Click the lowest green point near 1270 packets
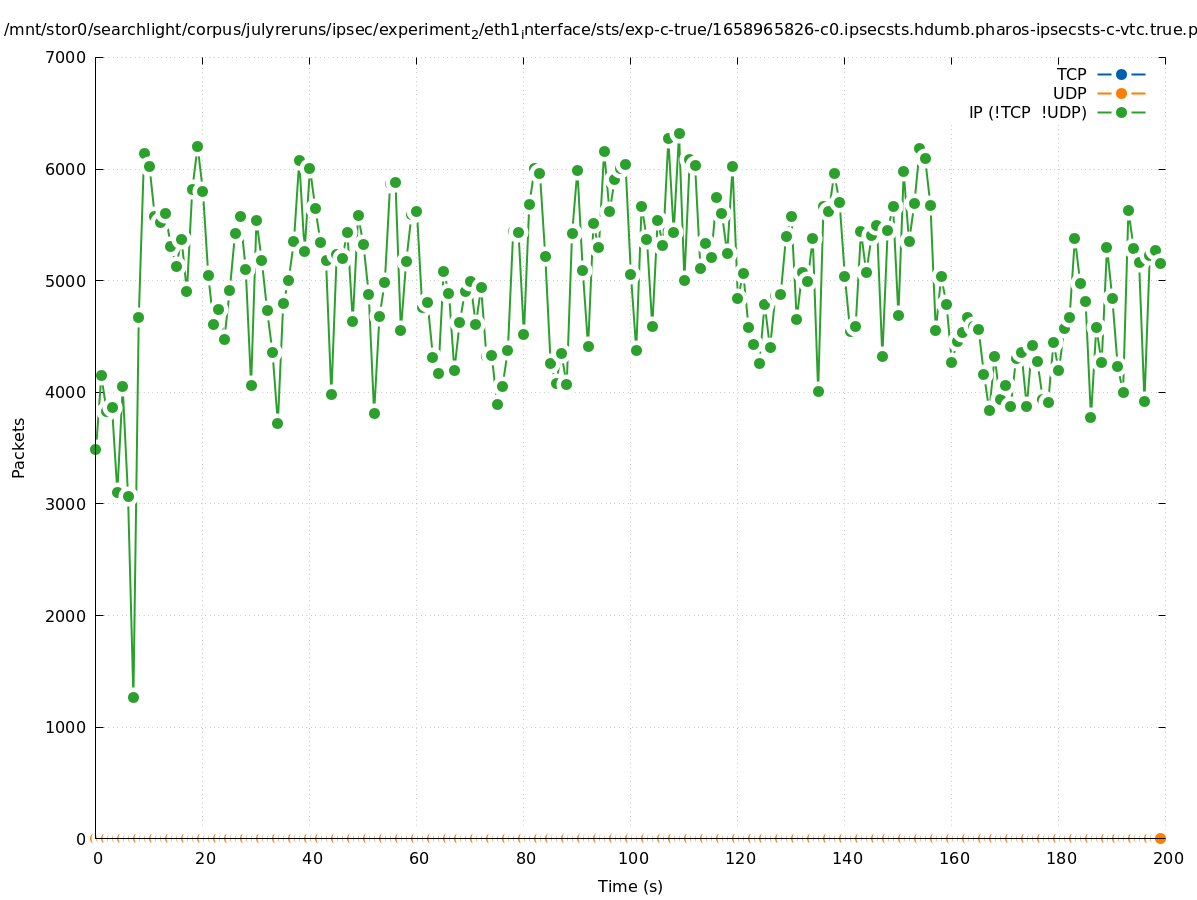Screen dimensions: 1197x900 [133, 697]
